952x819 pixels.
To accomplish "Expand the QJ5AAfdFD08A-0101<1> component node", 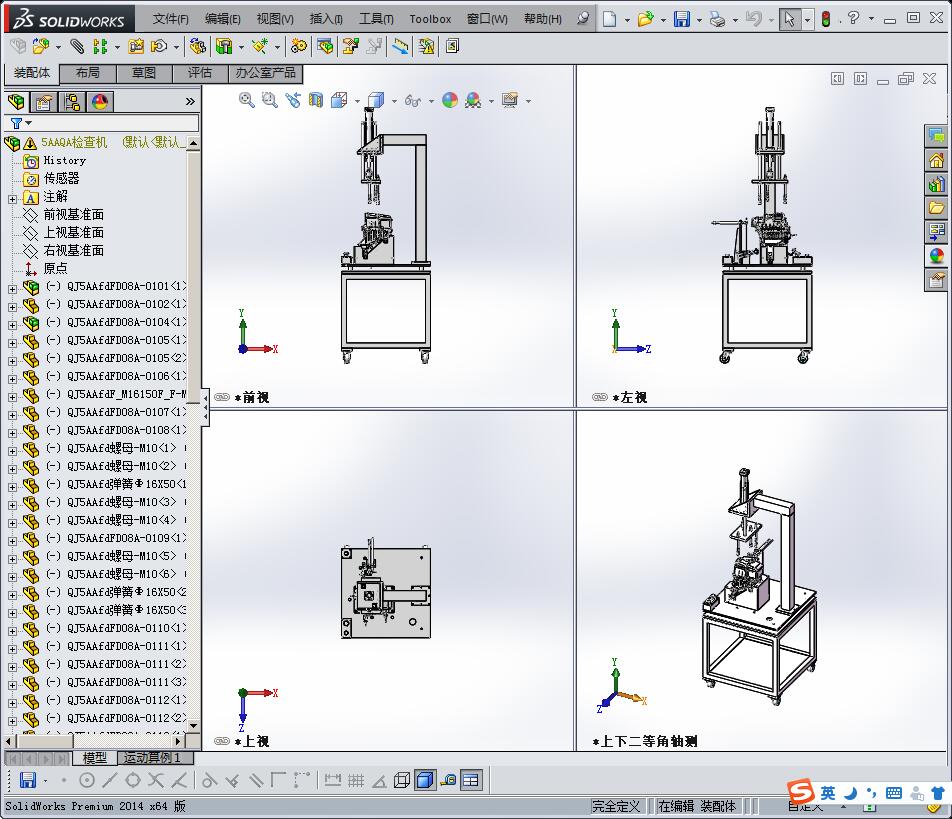I will (12, 289).
